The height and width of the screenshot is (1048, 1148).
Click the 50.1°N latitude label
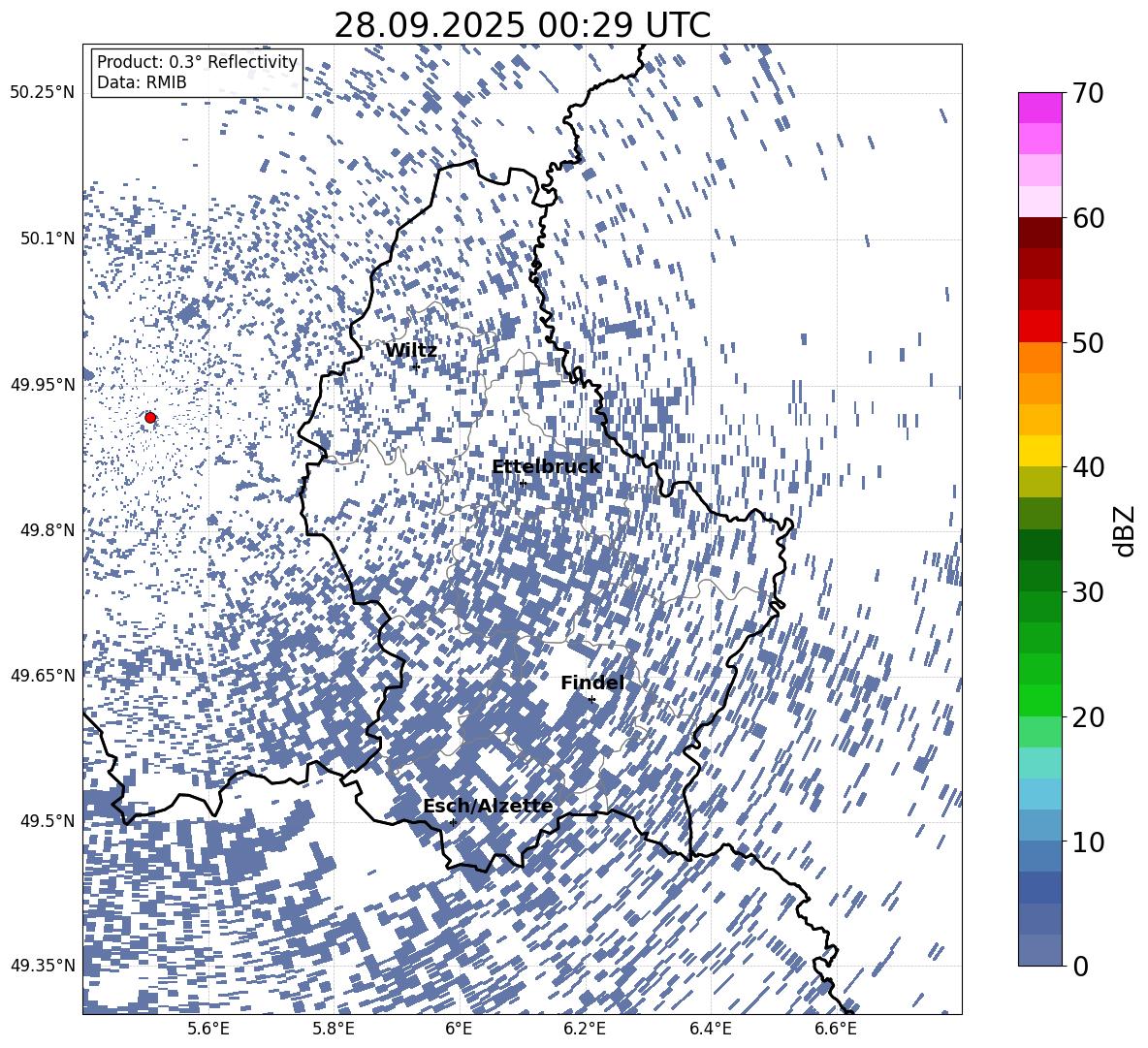(47, 238)
